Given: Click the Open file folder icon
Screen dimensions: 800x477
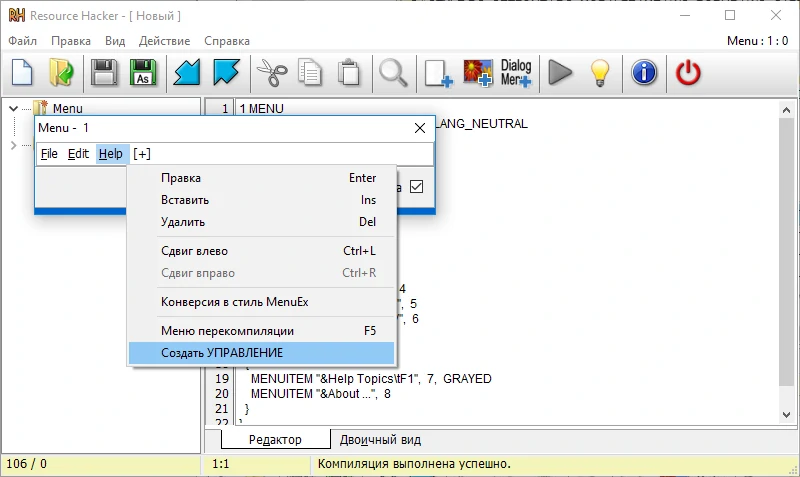Looking at the screenshot, I should tap(62, 73).
